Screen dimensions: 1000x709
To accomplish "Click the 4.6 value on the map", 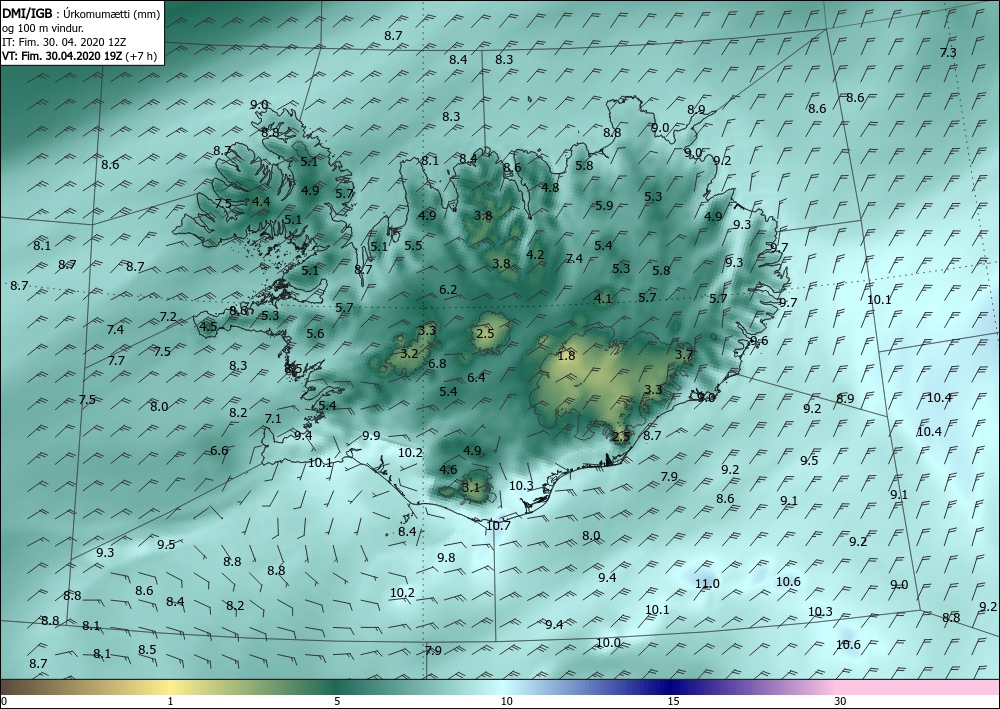I will point(448,470).
